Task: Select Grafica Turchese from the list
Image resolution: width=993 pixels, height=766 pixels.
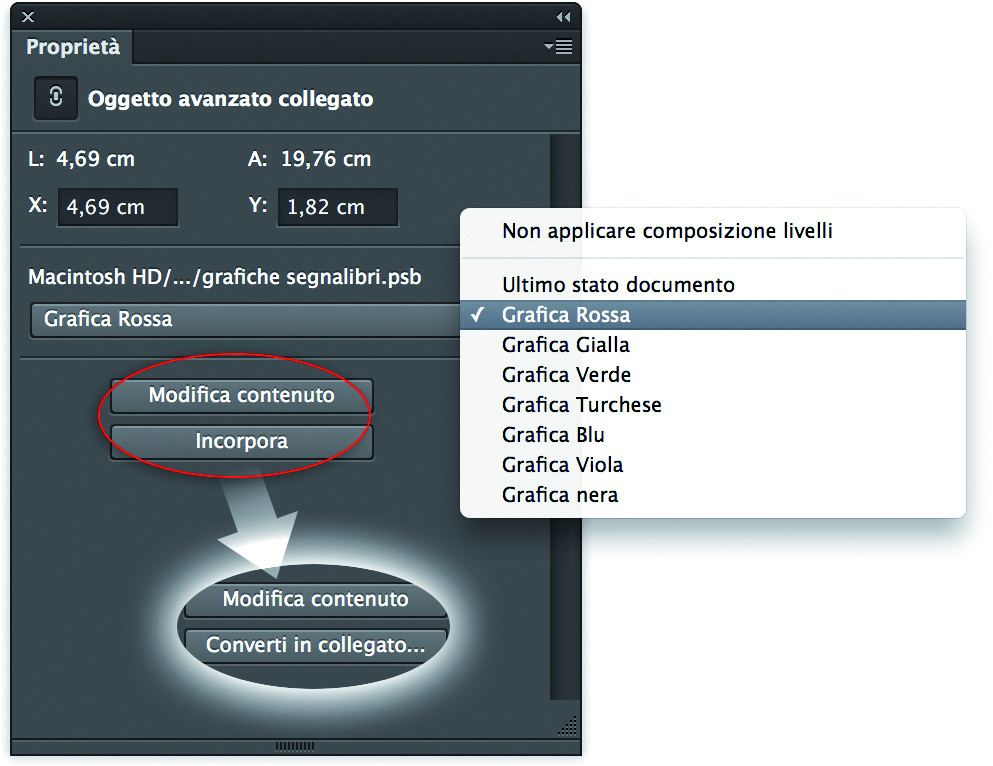Action: [x=713, y=405]
